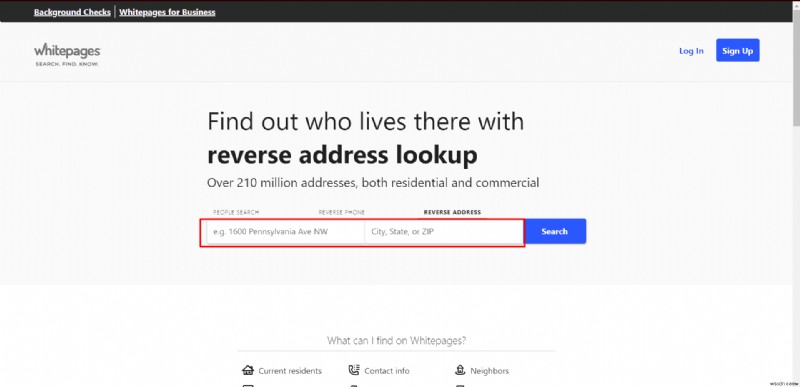This screenshot has width=800, height=387.
Task: Open the Background Checks link
Action: [72, 12]
